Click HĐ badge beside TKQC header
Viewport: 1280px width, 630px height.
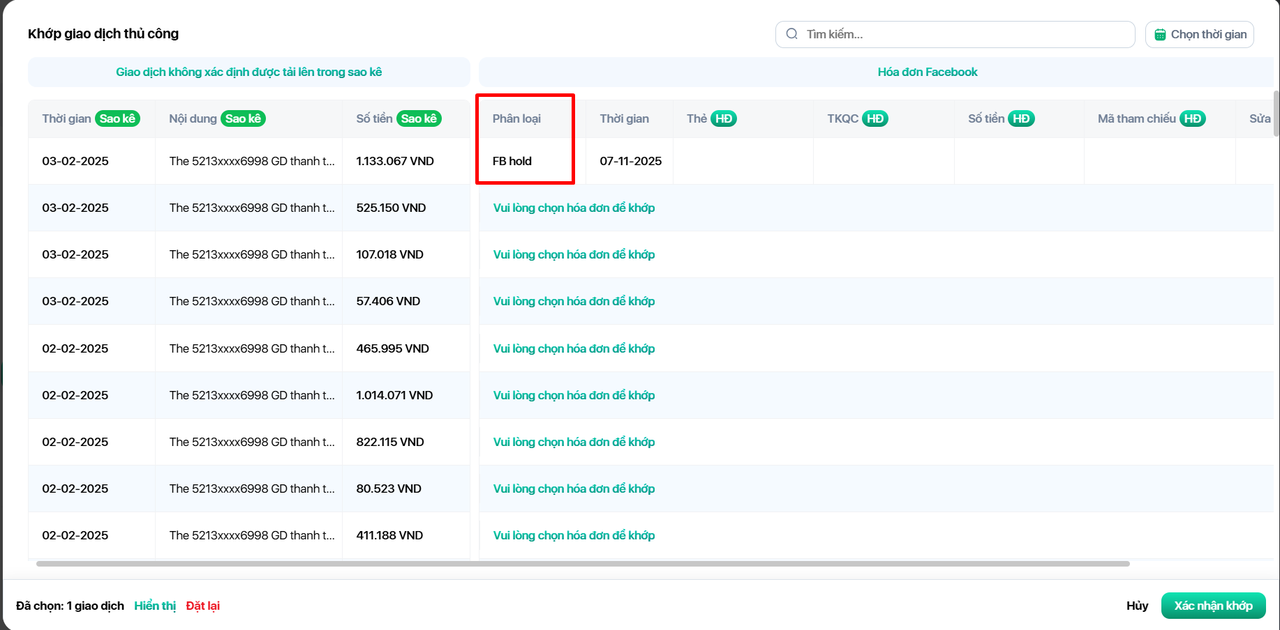pyautogui.click(x=875, y=118)
